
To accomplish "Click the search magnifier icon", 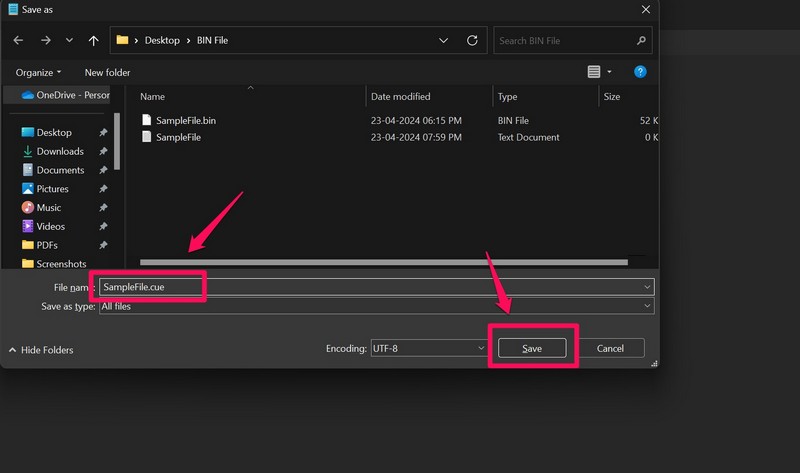I will click(641, 41).
